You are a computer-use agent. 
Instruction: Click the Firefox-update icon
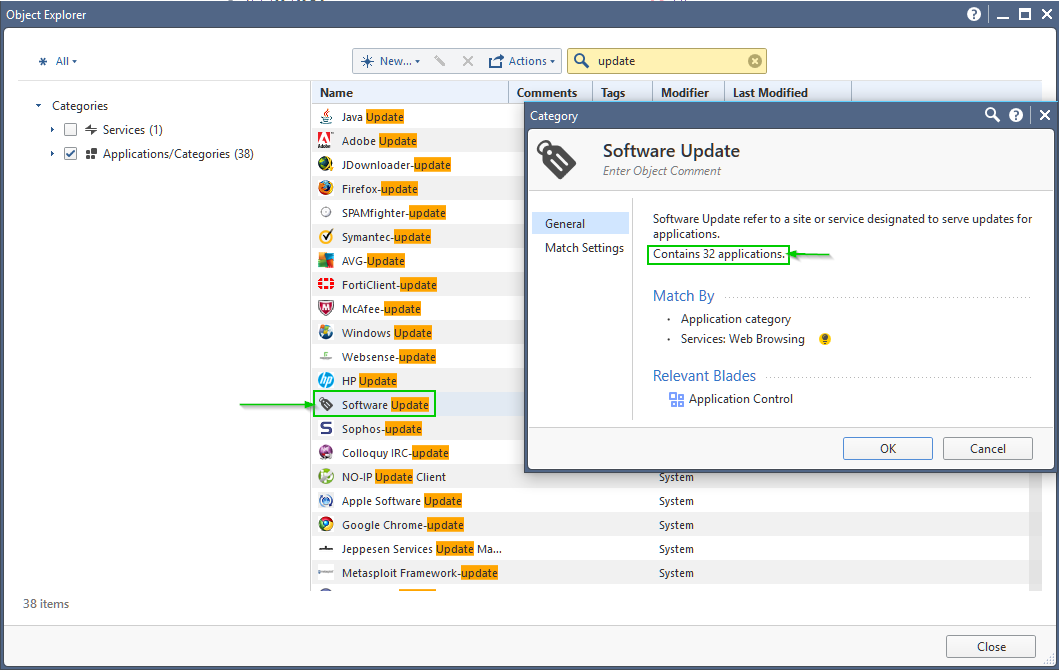pos(326,188)
